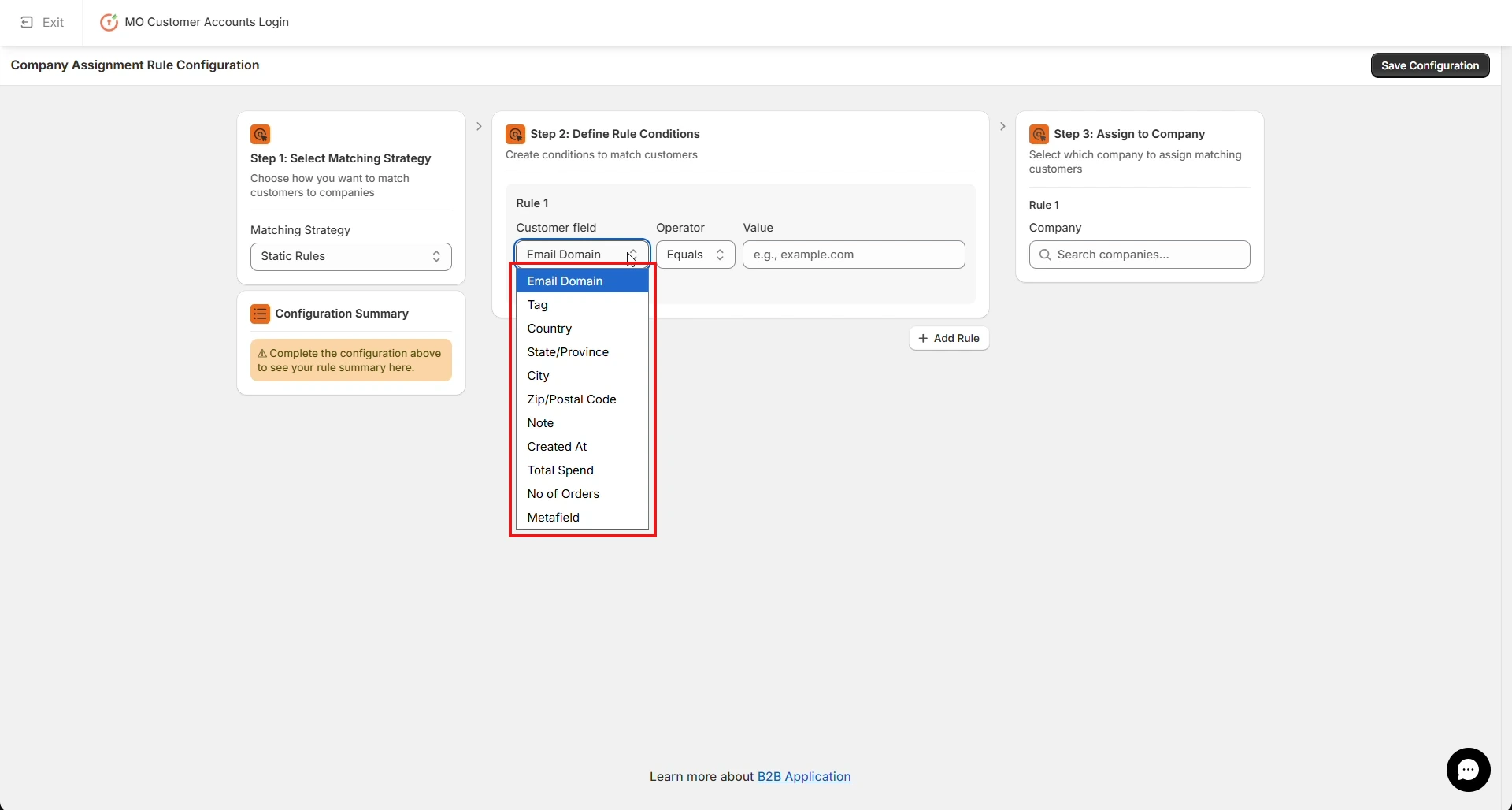Open the B2B Application link

click(804, 777)
